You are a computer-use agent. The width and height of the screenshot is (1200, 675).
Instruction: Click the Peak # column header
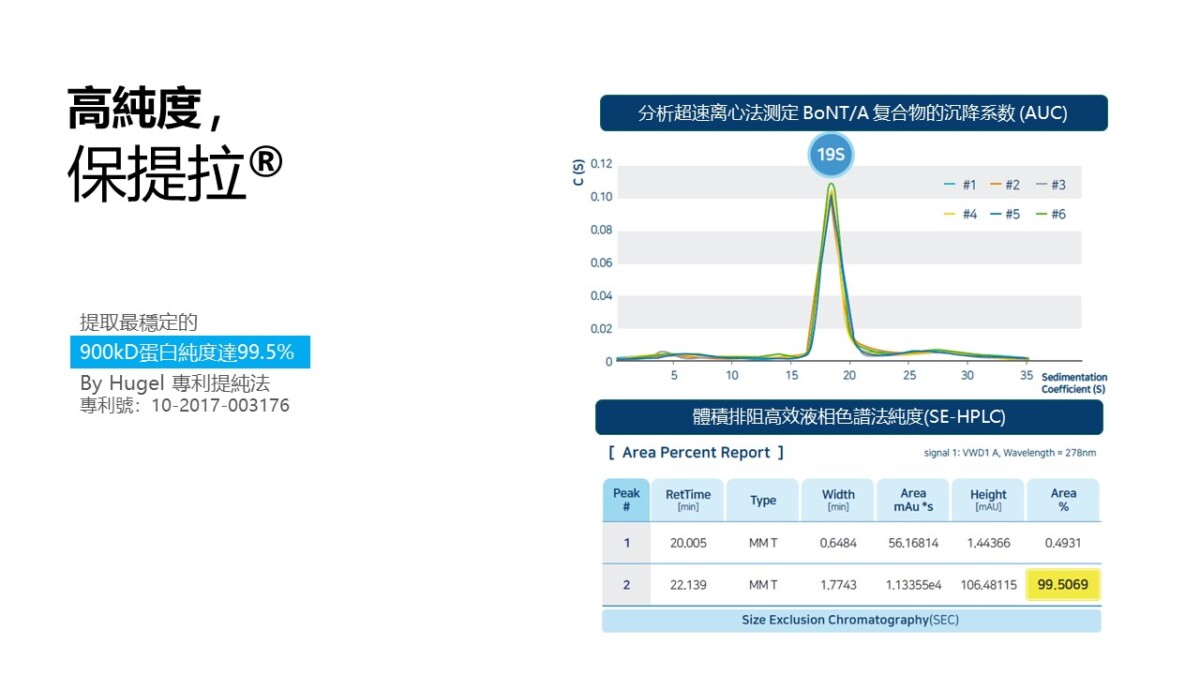(626, 500)
